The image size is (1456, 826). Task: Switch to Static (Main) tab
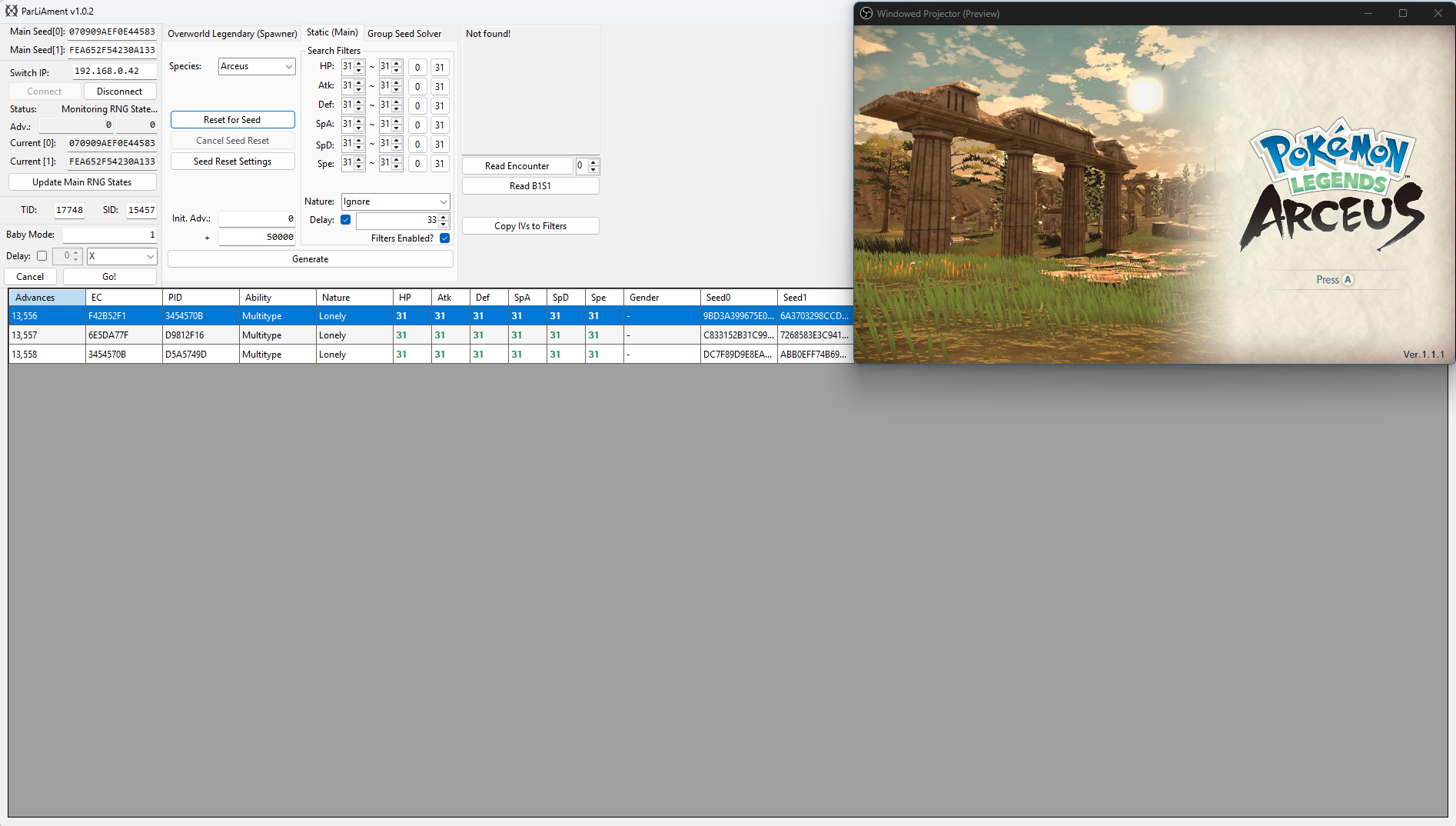coord(332,32)
